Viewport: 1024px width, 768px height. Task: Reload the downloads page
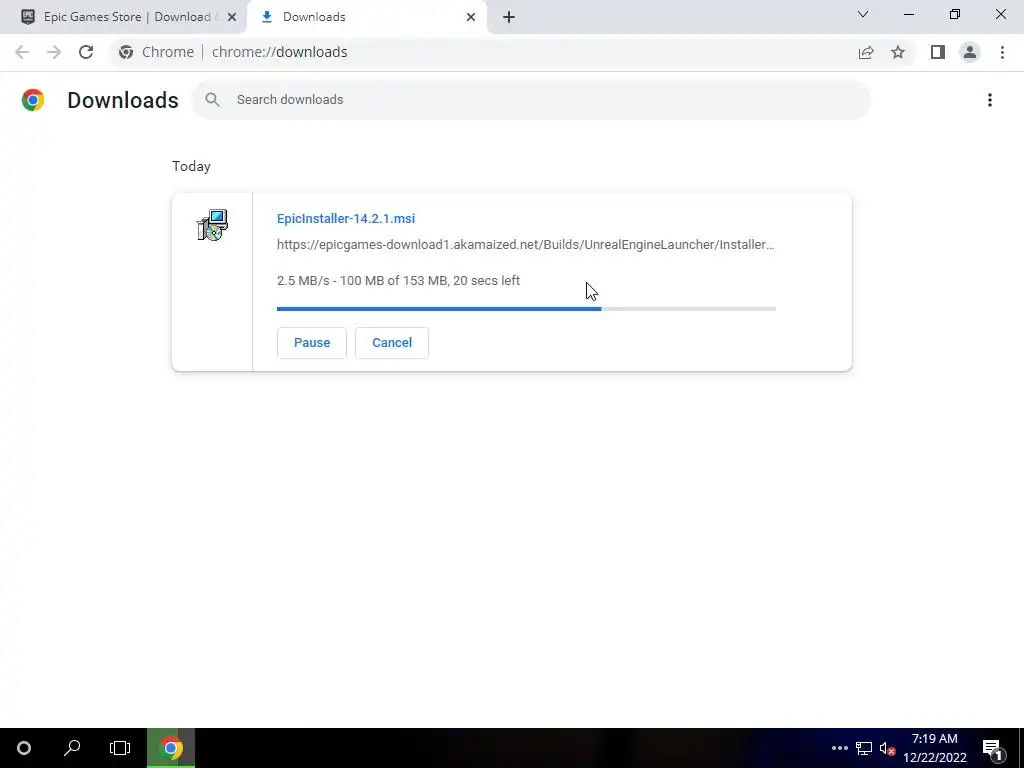[x=86, y=52]
